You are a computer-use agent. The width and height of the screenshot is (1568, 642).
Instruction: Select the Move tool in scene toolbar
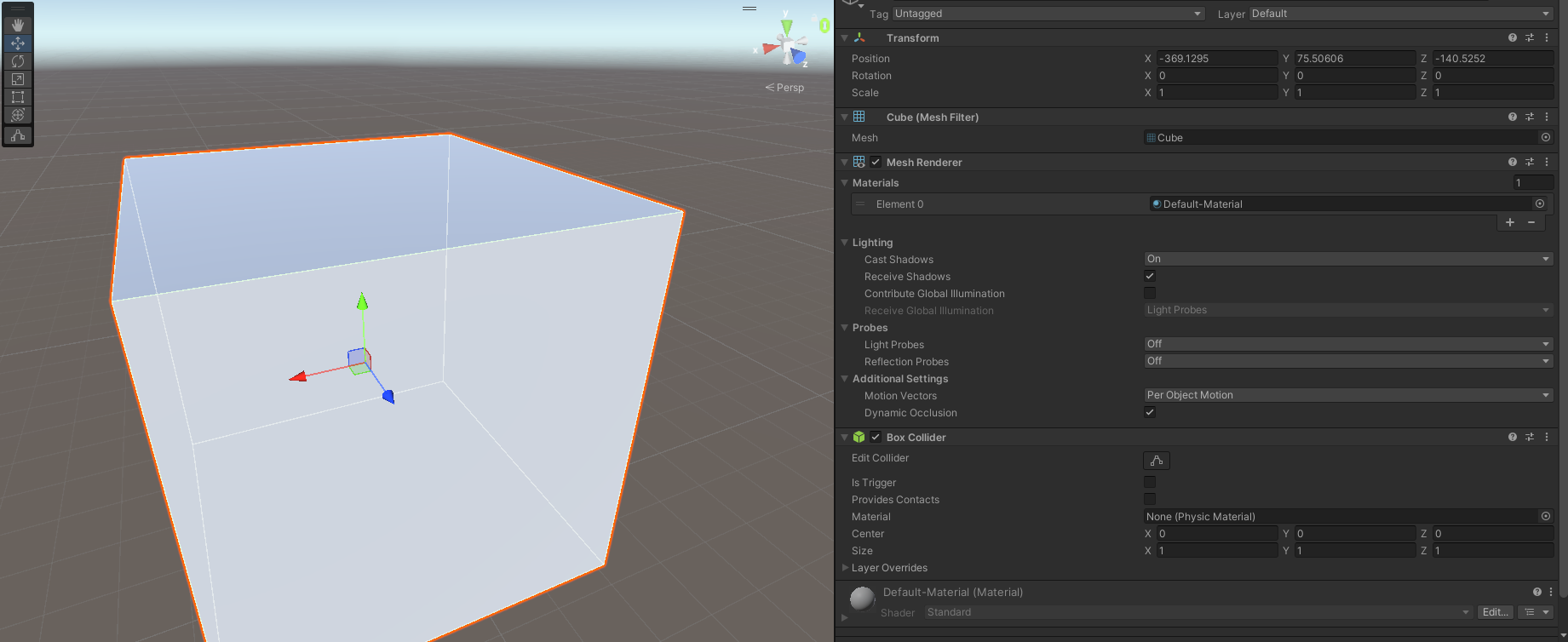(17, 43)
